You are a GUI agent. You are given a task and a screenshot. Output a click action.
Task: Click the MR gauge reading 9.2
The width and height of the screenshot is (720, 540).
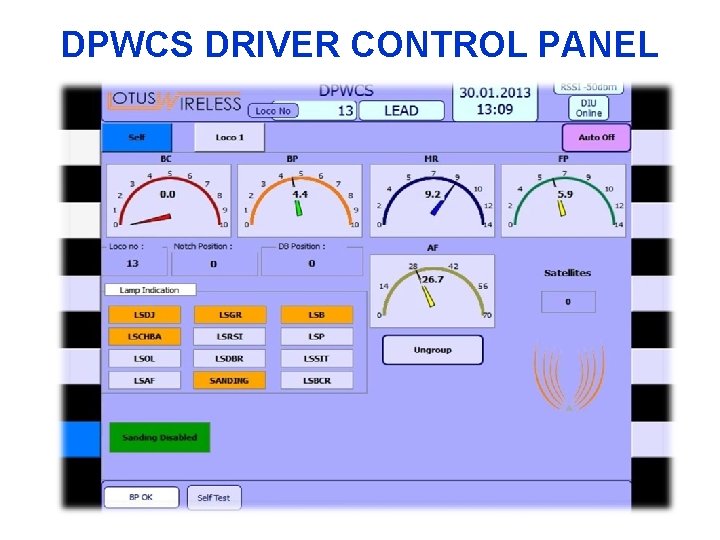(433, 195)
